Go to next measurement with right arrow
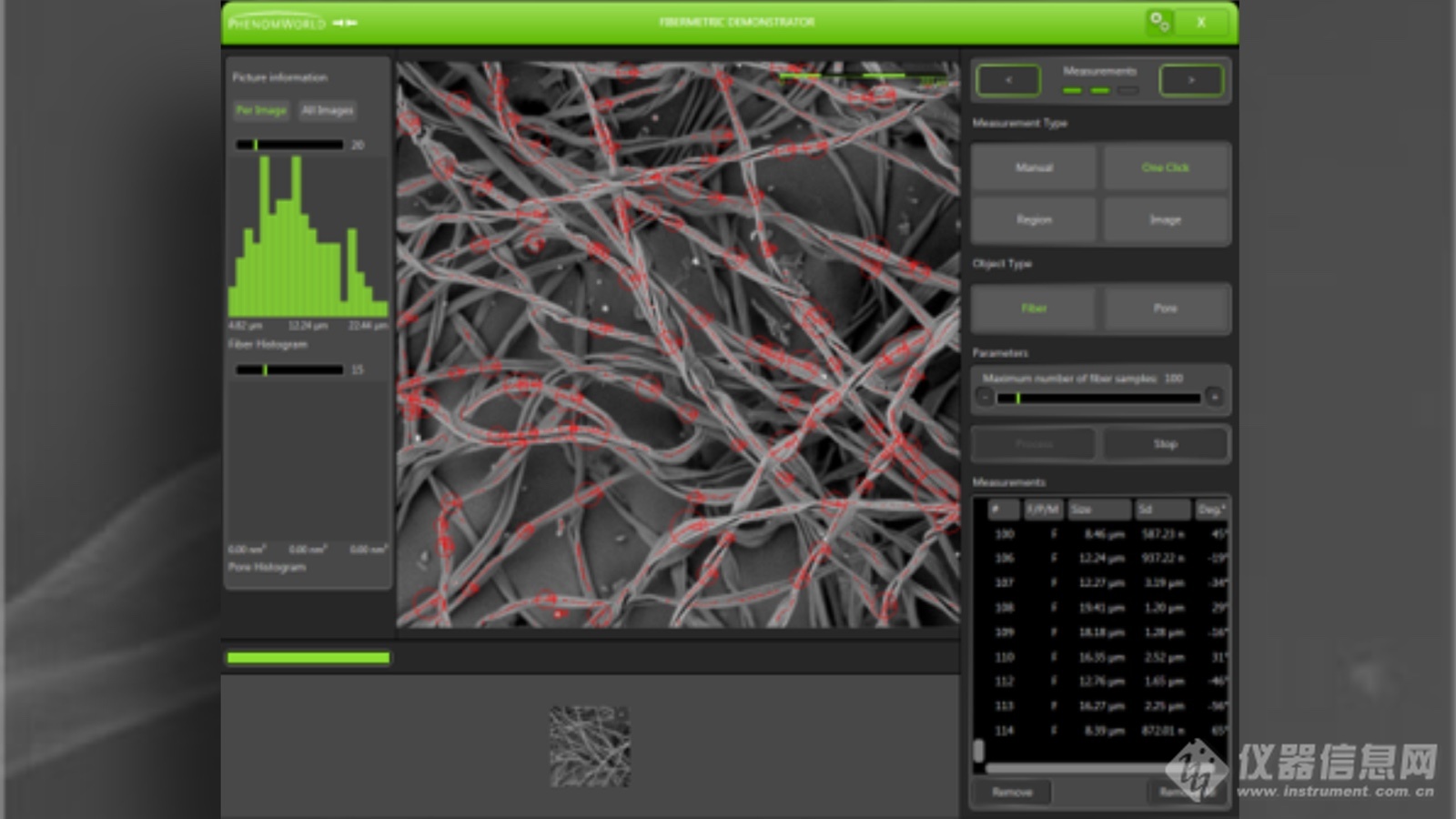The width and height of the screenshot is (1456, 819). [x=1191, y=80]
